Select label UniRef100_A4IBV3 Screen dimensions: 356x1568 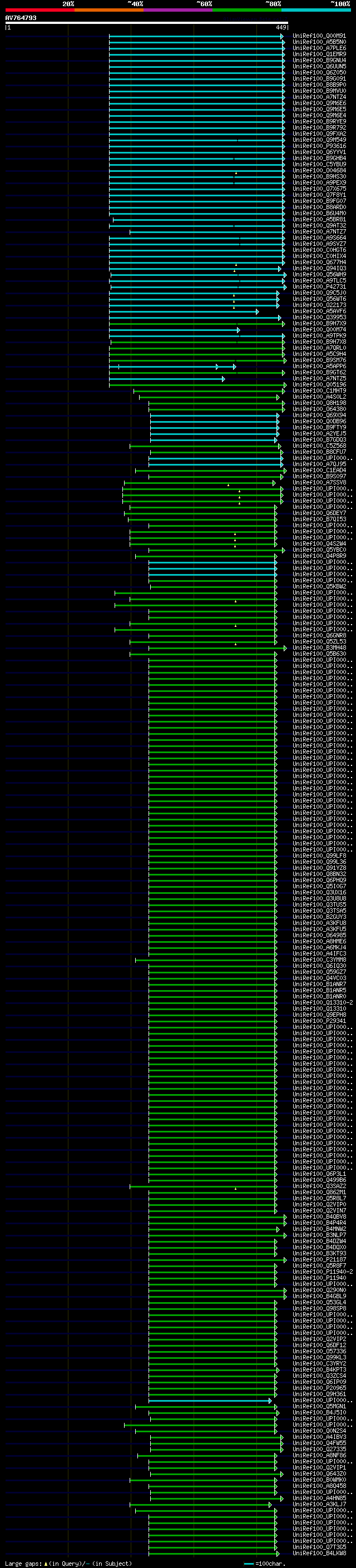(319, 1437)
